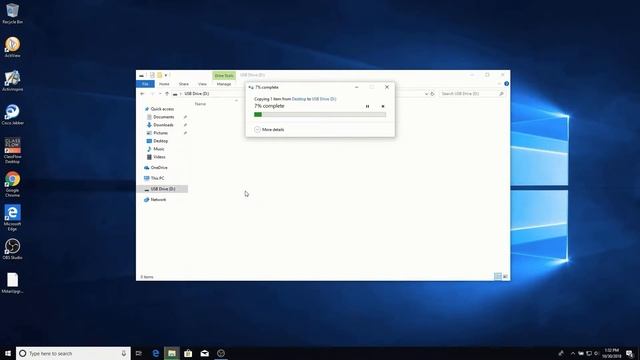Open the View ribbon tab

tap(202, 84)
